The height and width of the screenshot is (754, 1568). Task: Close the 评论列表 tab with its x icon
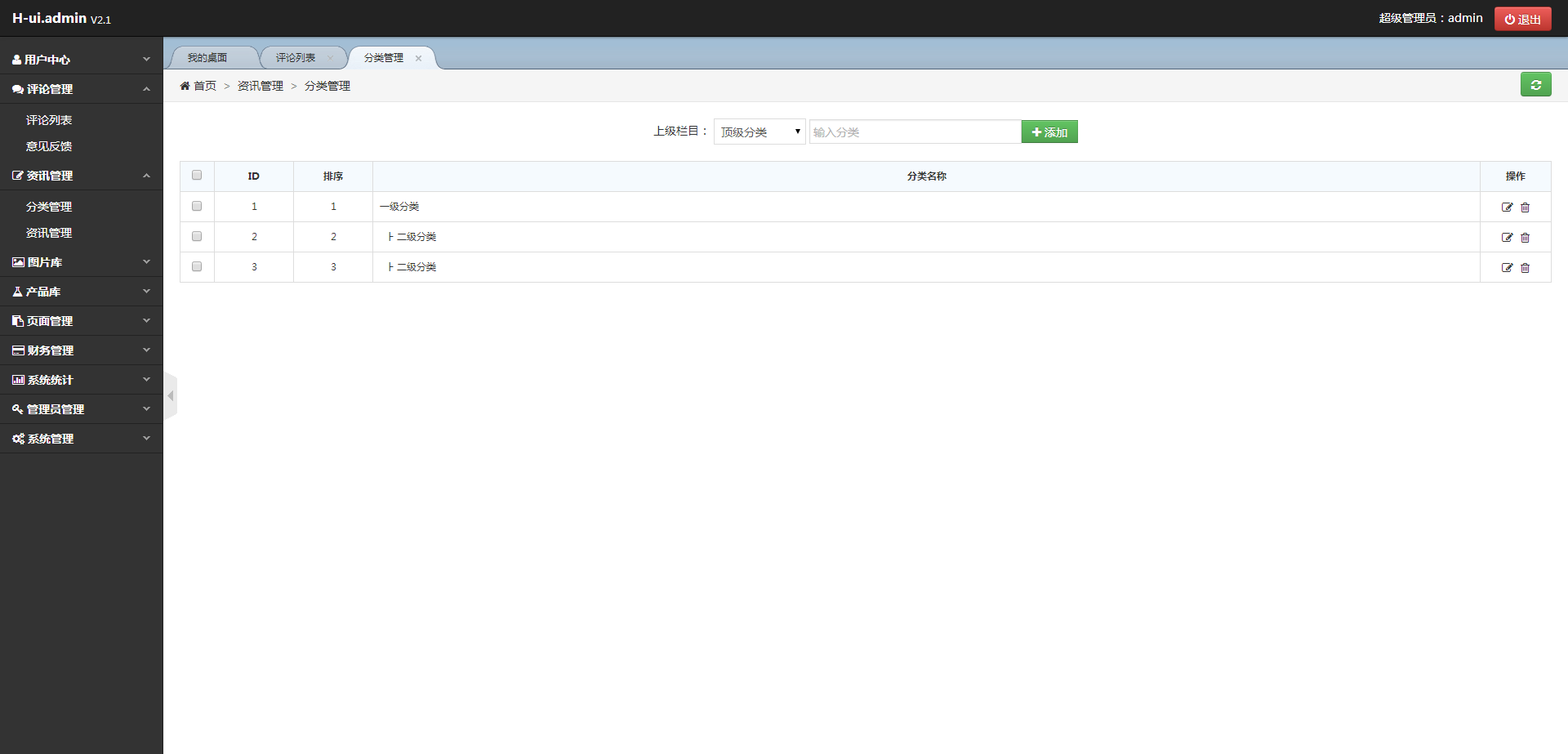[330, 58]
